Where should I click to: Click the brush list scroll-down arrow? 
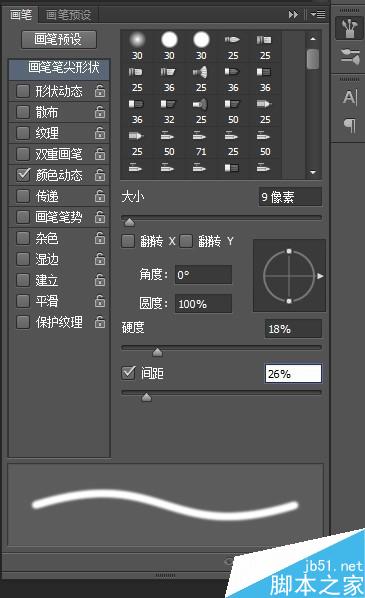pos(313,172)
